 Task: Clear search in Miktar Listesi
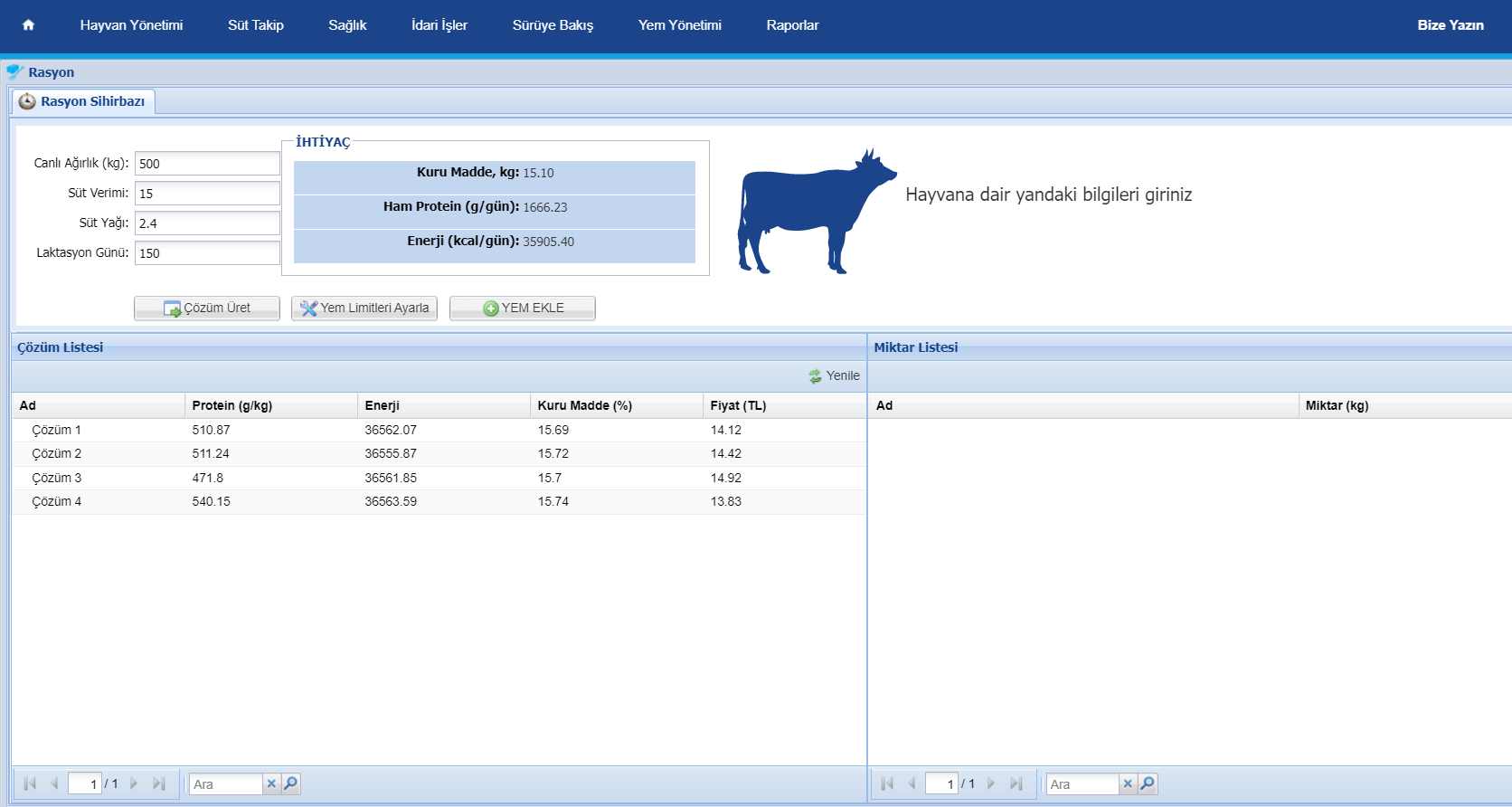[x=1128, y=784]
